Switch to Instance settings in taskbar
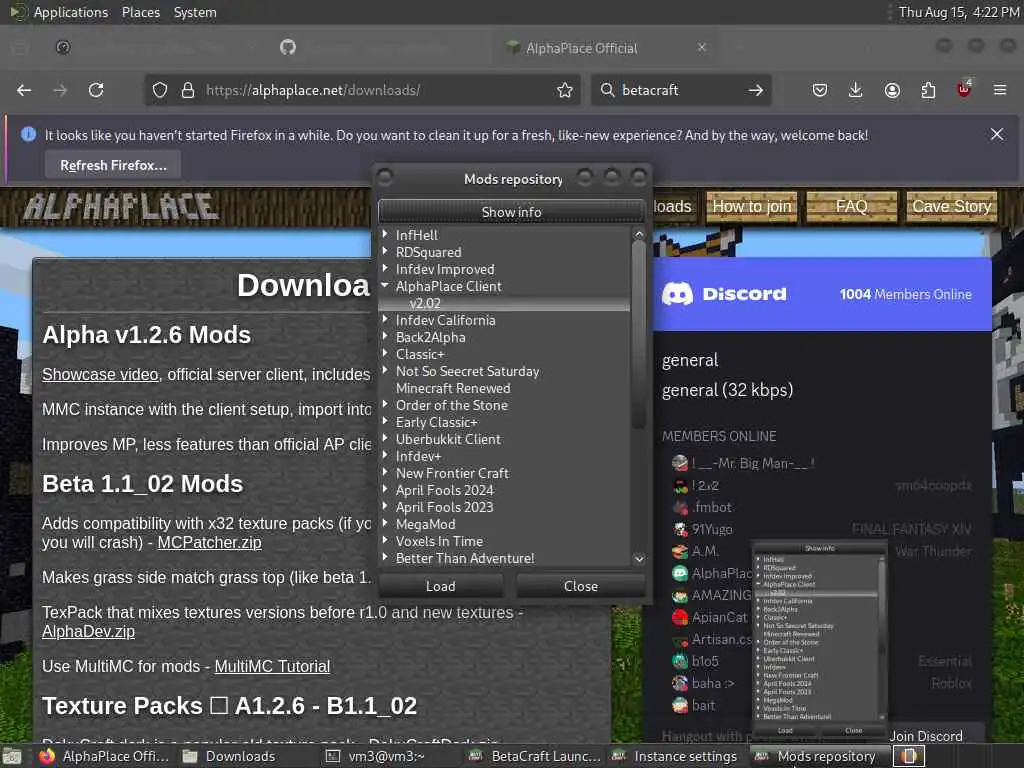Image resolution: width=1024 pixels, height=768 pixels. (675, 756)
